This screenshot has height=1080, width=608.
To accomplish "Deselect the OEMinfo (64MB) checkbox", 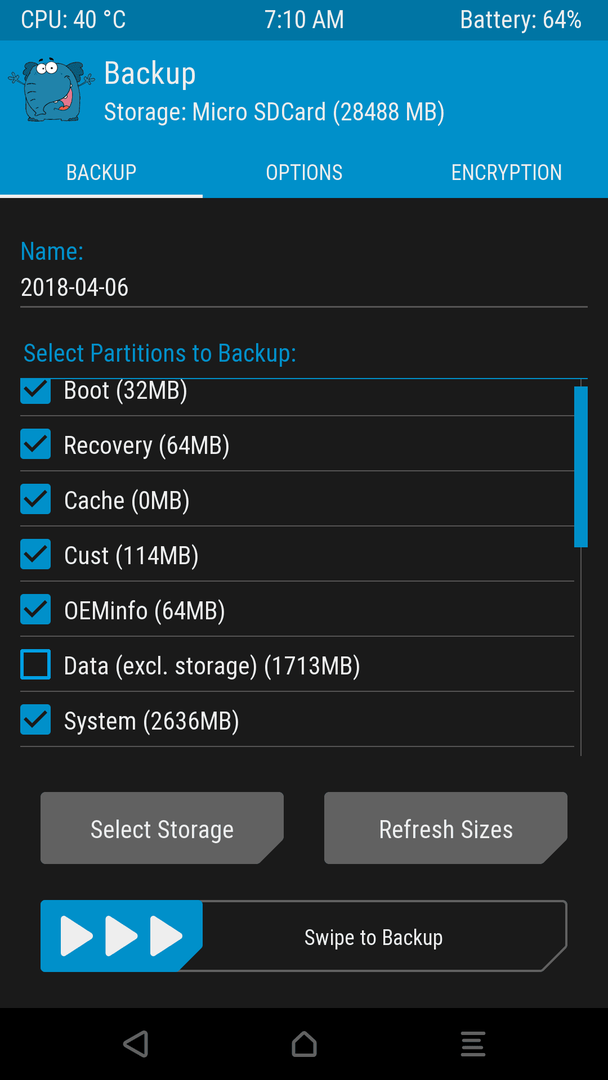I will coord(35,610).
